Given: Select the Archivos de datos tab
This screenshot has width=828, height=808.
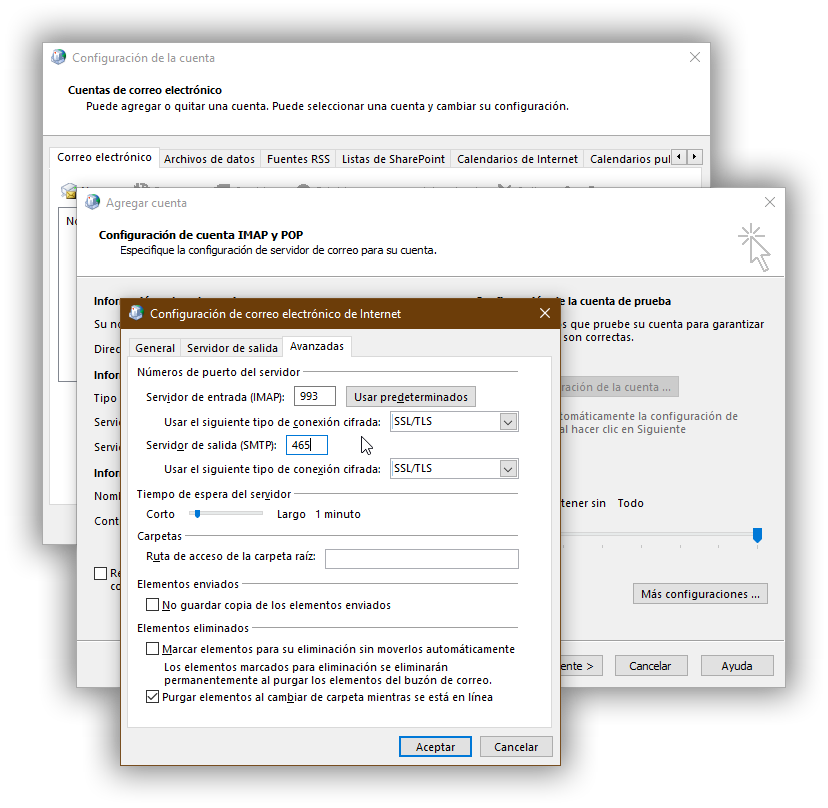Looking at the screenshot, I should click(209, 158).
